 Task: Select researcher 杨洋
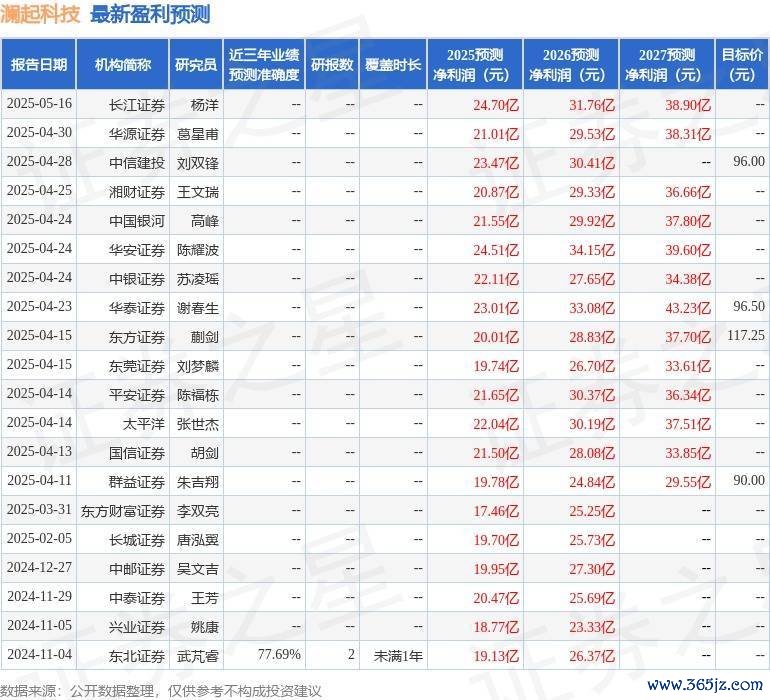coord(204,105)
